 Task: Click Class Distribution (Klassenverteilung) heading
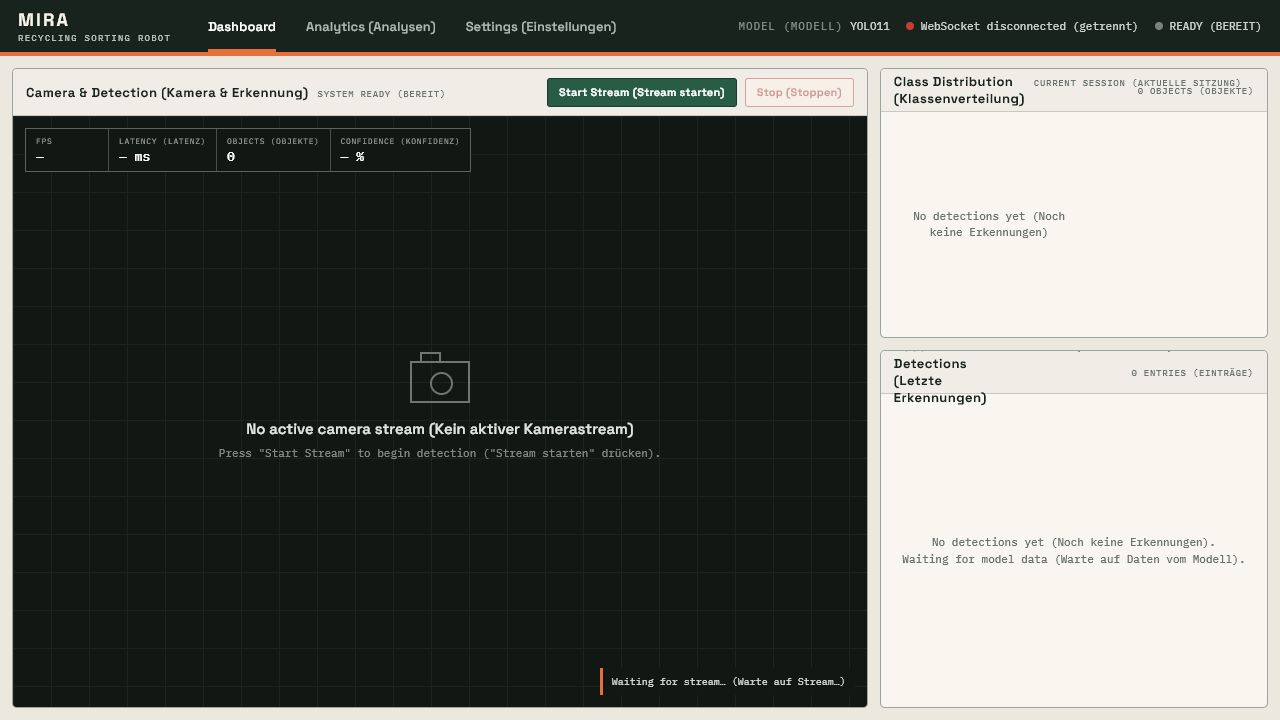(x=959, y=90)
